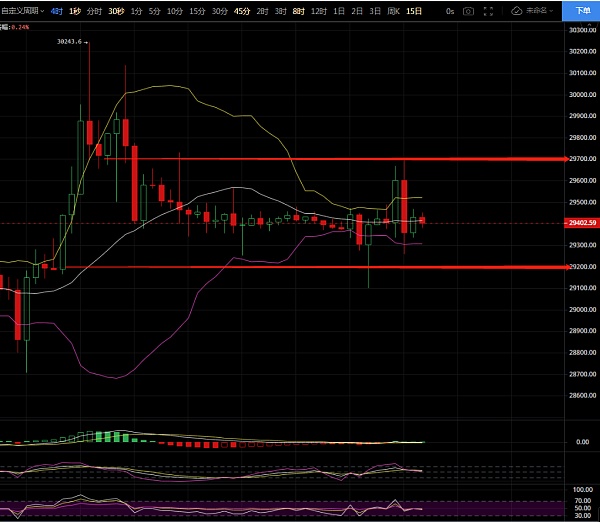The height and width of the screenshot is (522, 600).
Task: Switch to the 15日 timeframe
Action: point(412,10)
